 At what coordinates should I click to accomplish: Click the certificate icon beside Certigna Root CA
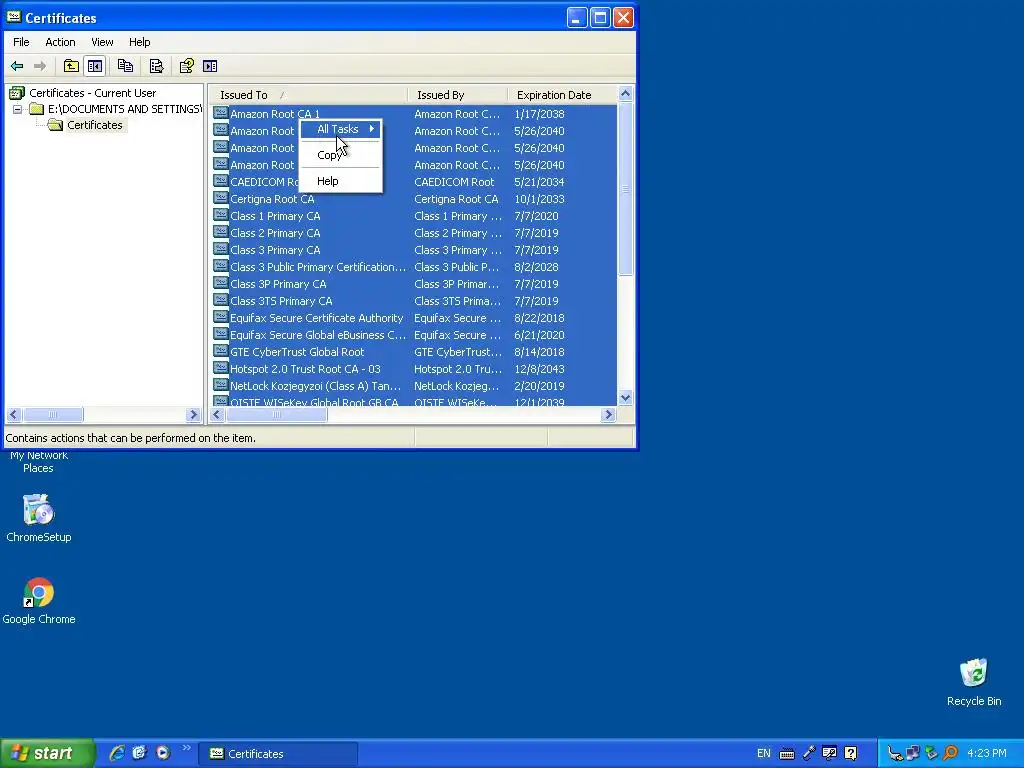[221, 199]
